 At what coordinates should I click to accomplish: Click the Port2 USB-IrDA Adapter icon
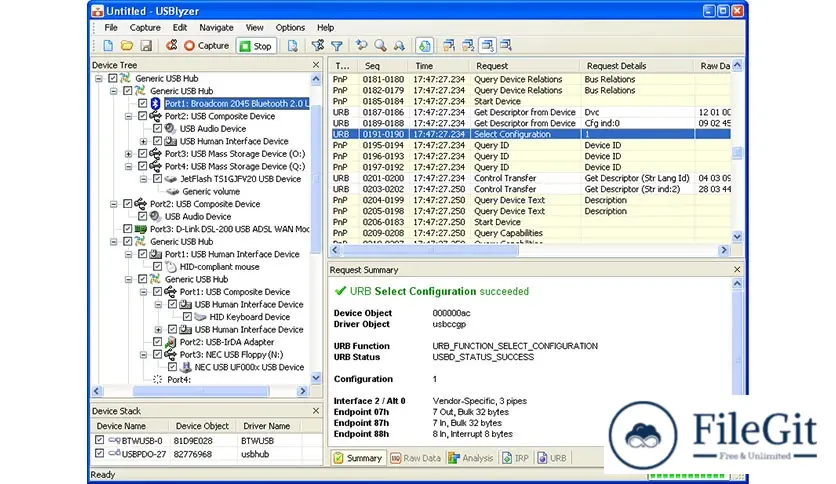(x=171, y=342)
